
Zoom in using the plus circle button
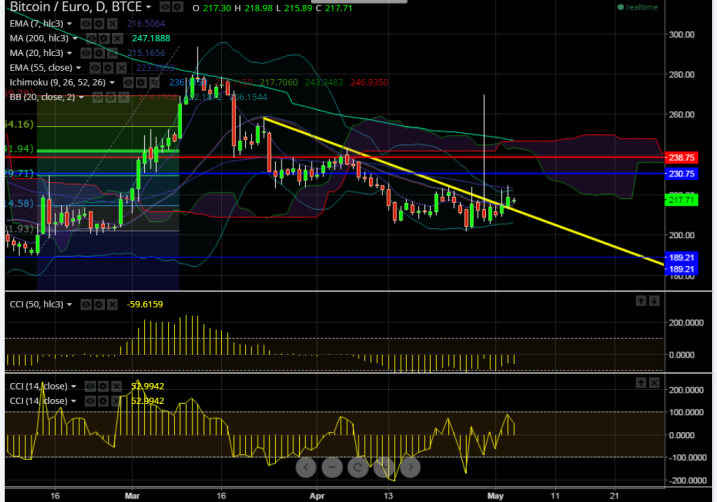pyautogui.click(x=384, y=467)
